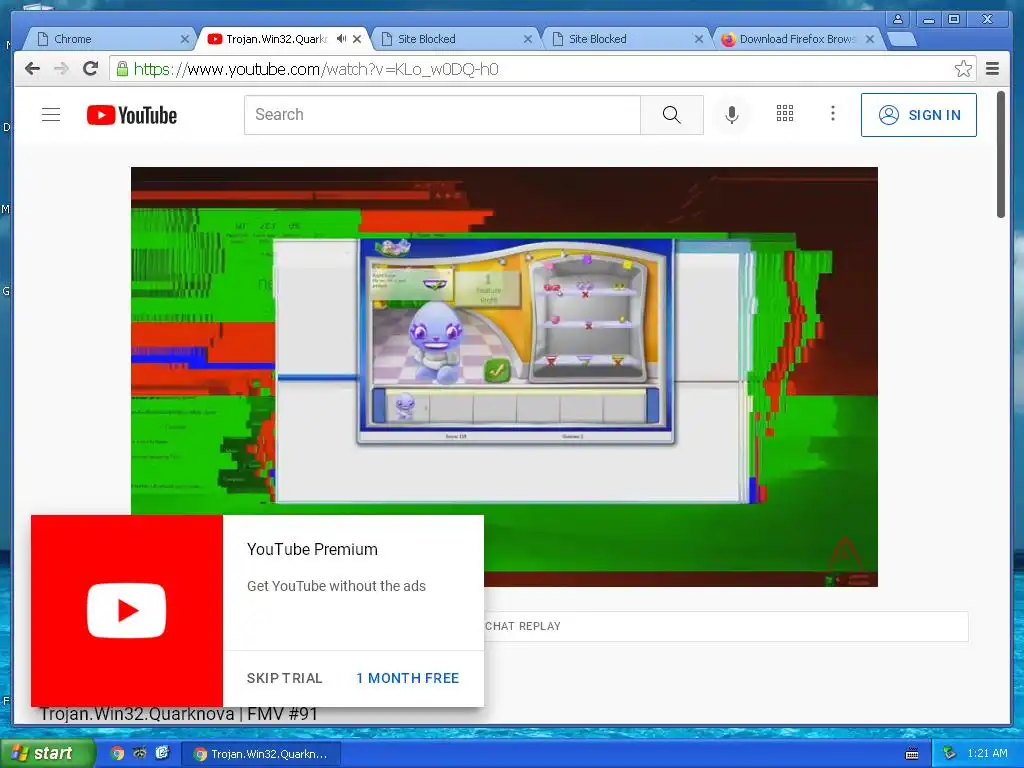Click the second quick launch icon
This screenshot has width=1024, height=768.
pyautogui.click(x=140, y=754)
